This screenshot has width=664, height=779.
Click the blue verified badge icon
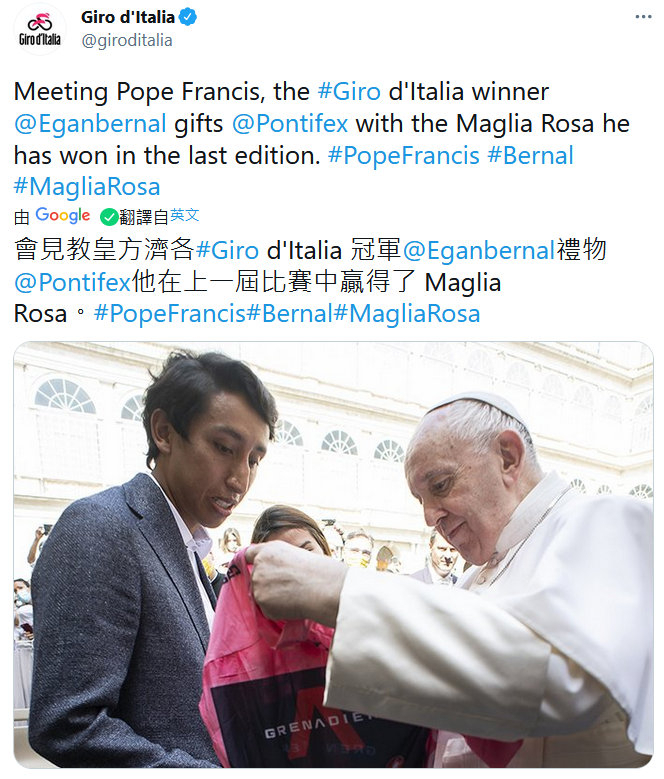(188, 17)
